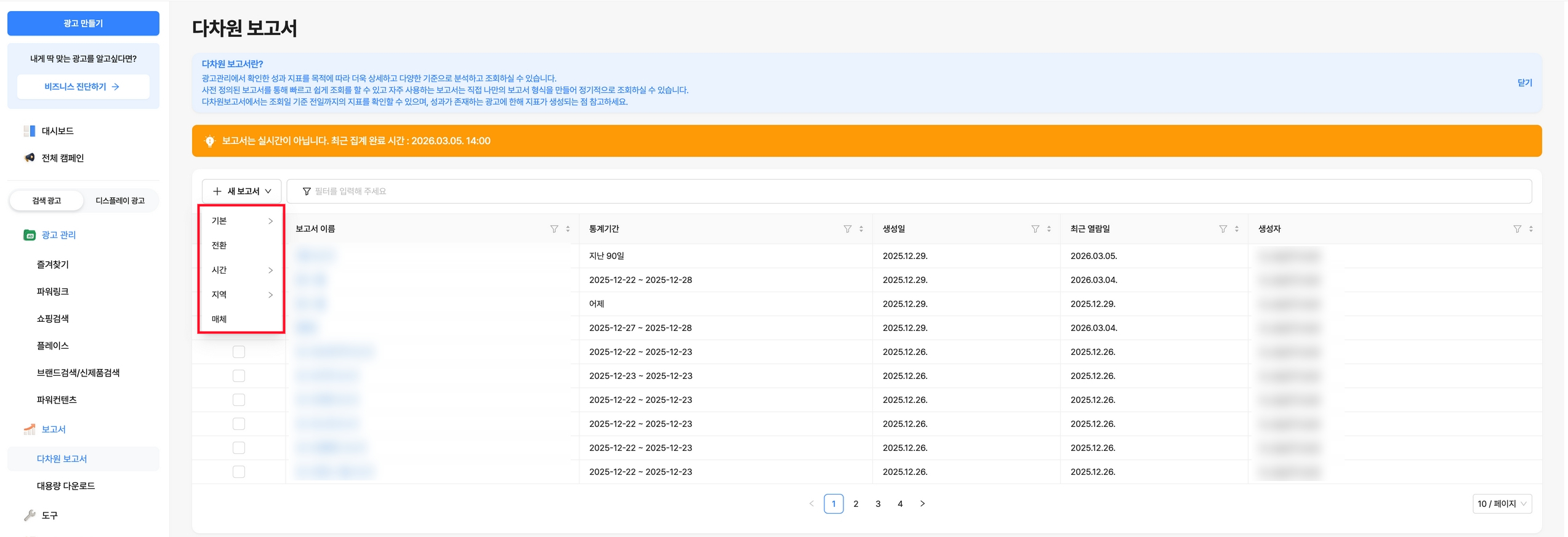Click the 보고서 chart icon in sidebar
The image size is (1568, 537).
click(30, 429)
